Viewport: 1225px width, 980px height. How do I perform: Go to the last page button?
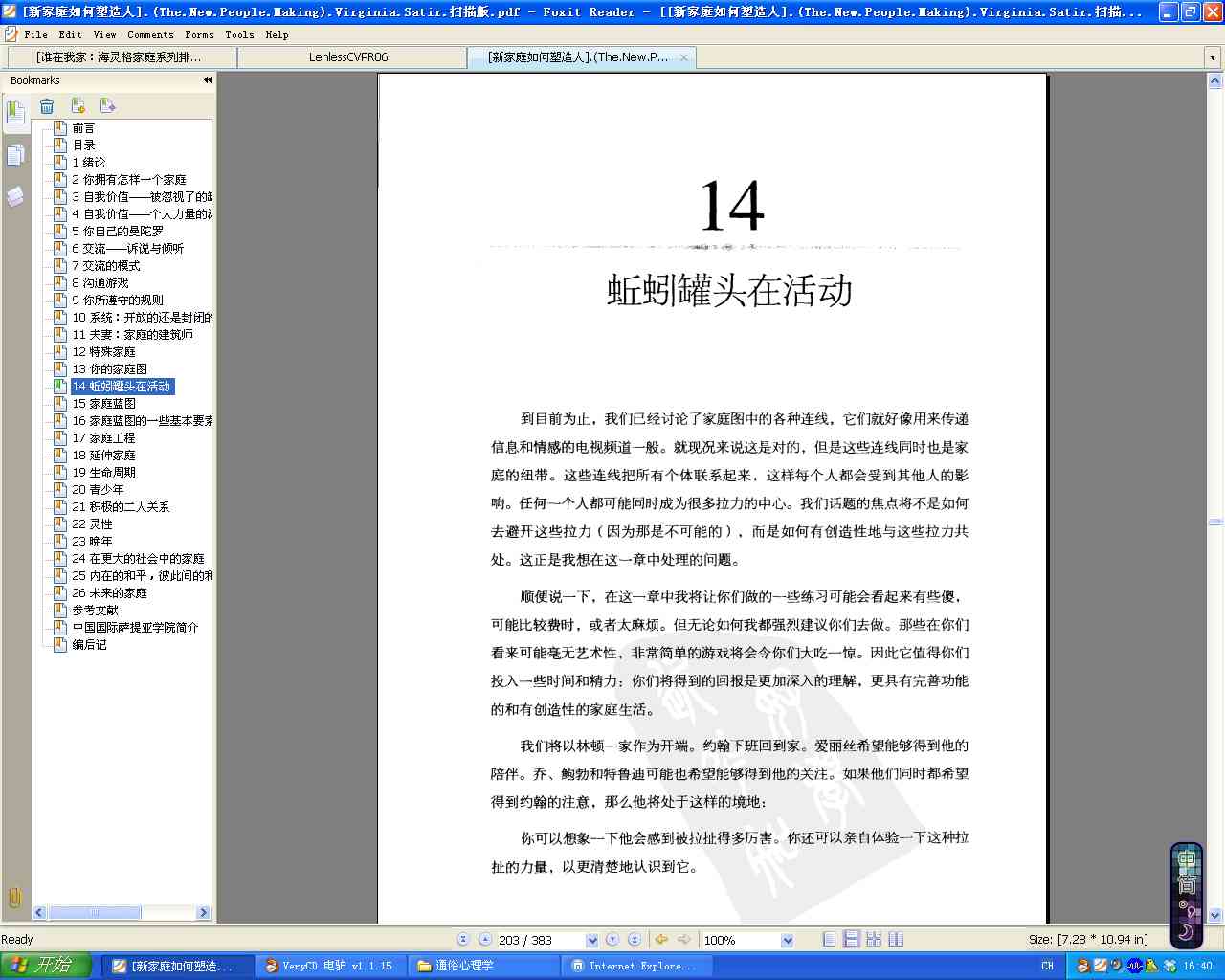[x=635, y=940]
